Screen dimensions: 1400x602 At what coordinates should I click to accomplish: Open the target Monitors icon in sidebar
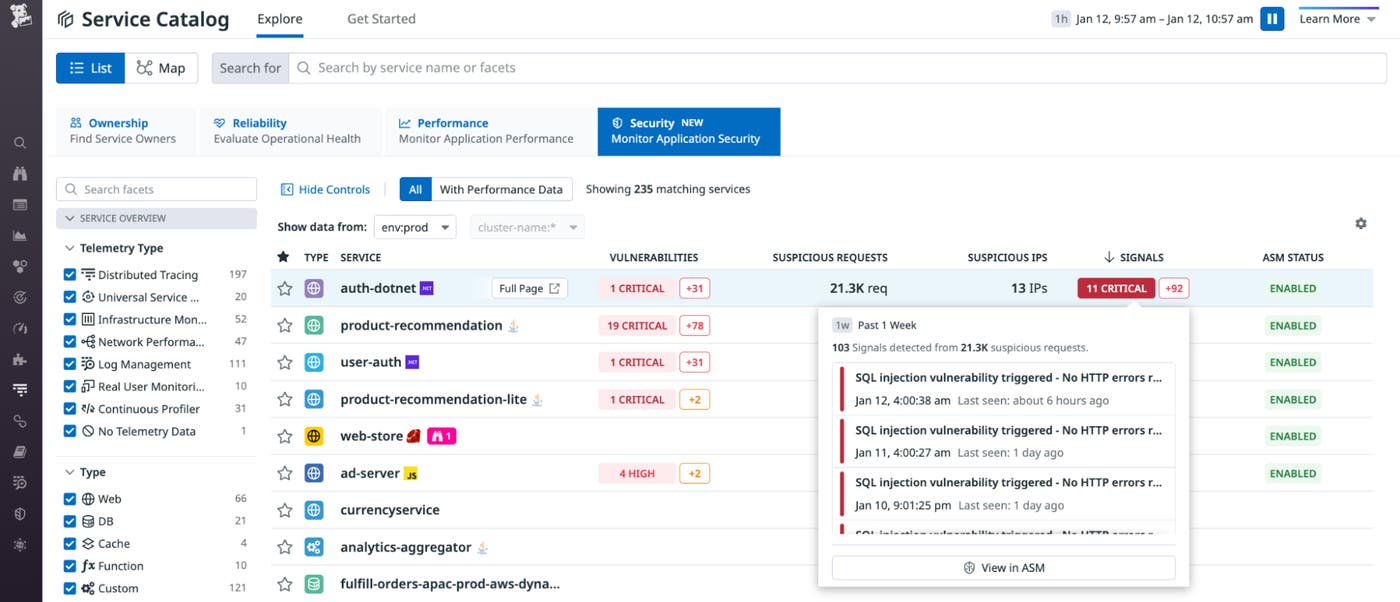pos(20,297)
